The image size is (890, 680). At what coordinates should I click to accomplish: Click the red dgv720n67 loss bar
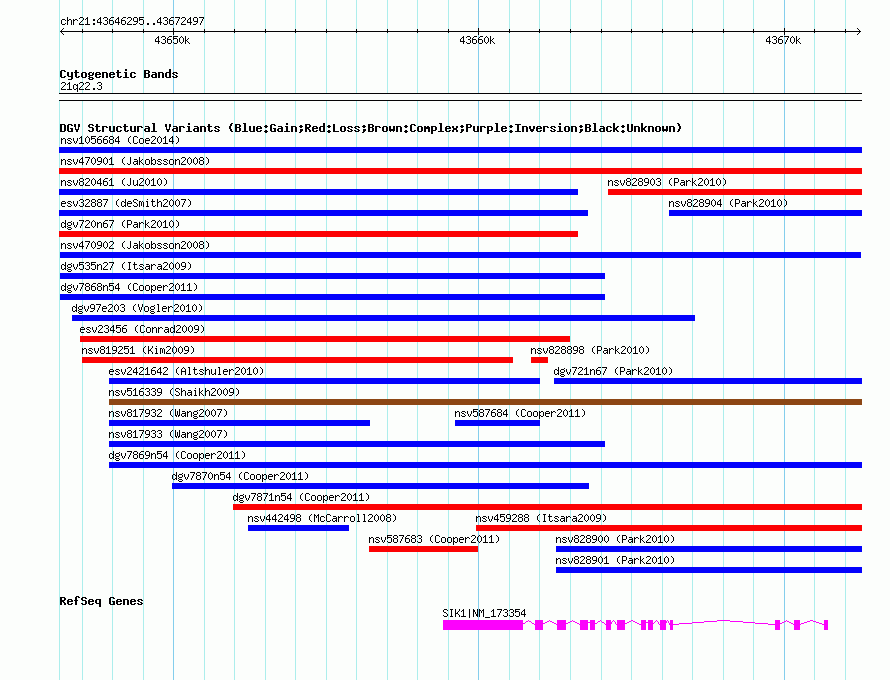coord(318,234)
